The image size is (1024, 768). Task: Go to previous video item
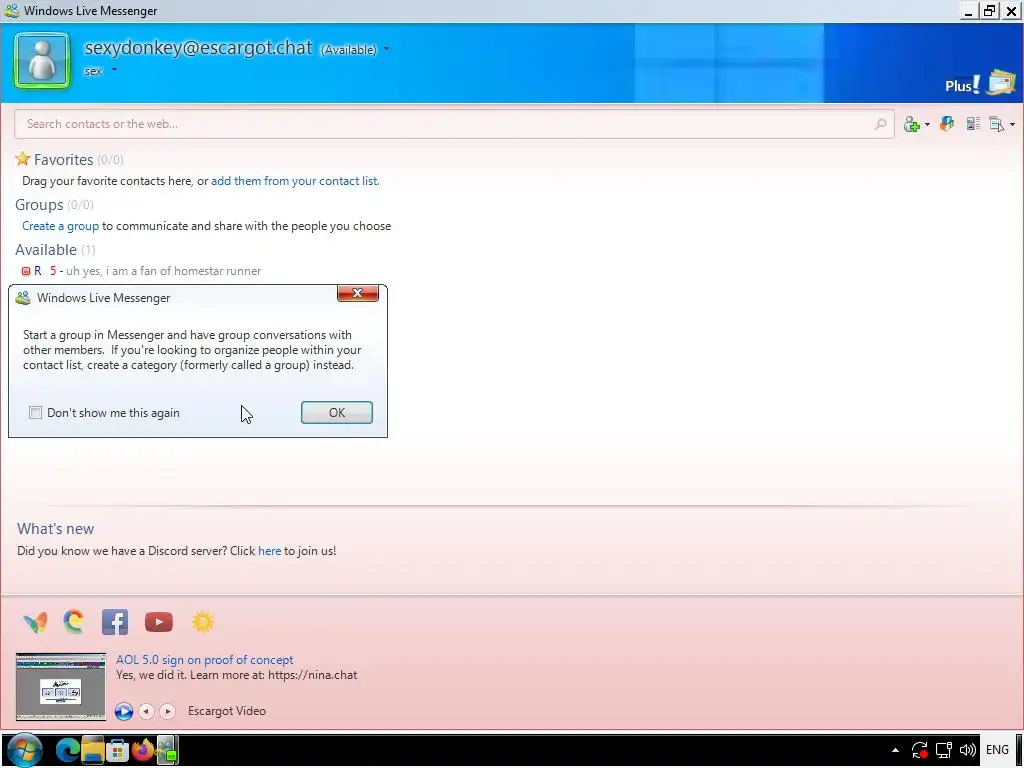[146, 711]
